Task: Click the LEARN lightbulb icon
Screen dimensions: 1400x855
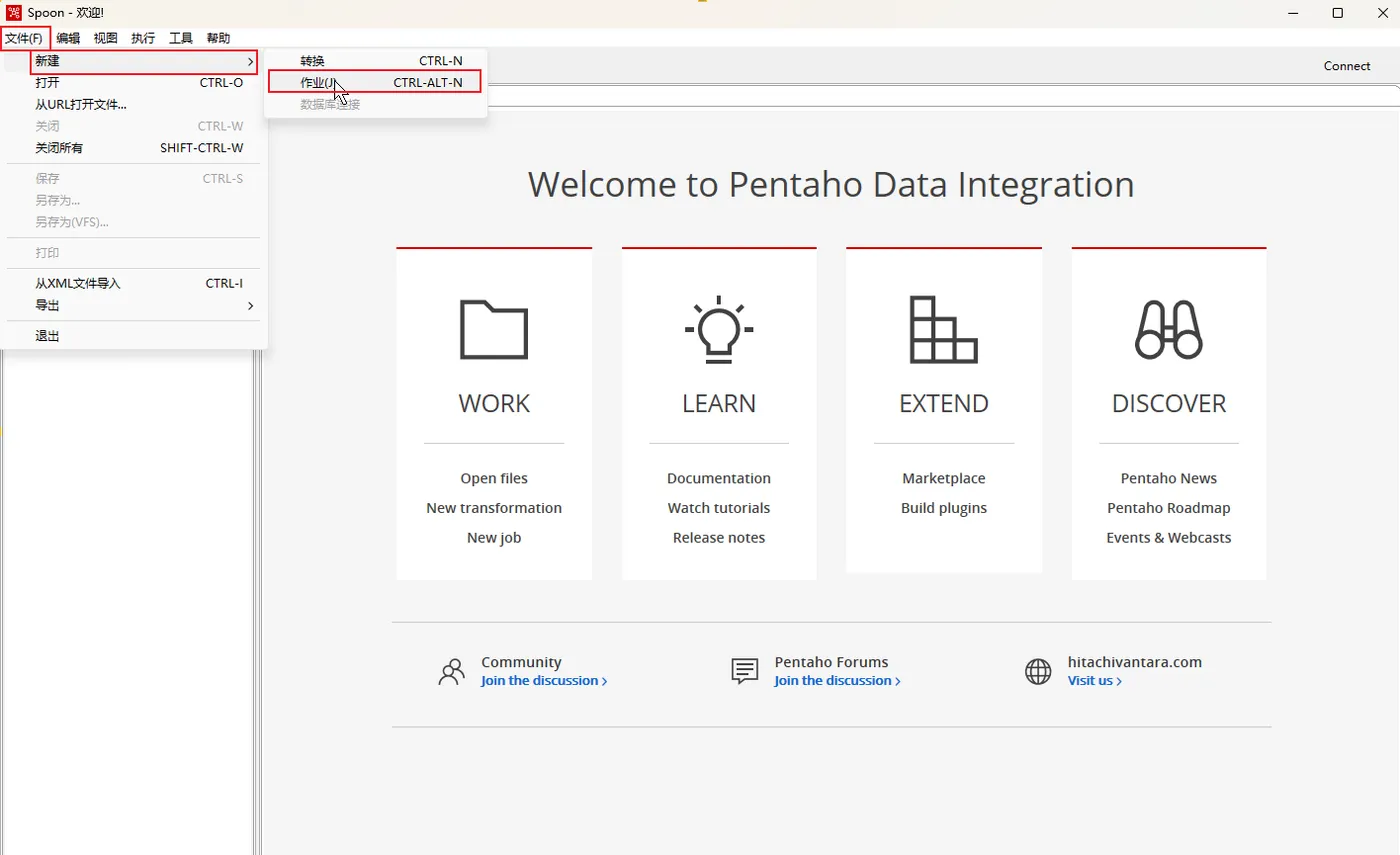Action: pos(719,329)
